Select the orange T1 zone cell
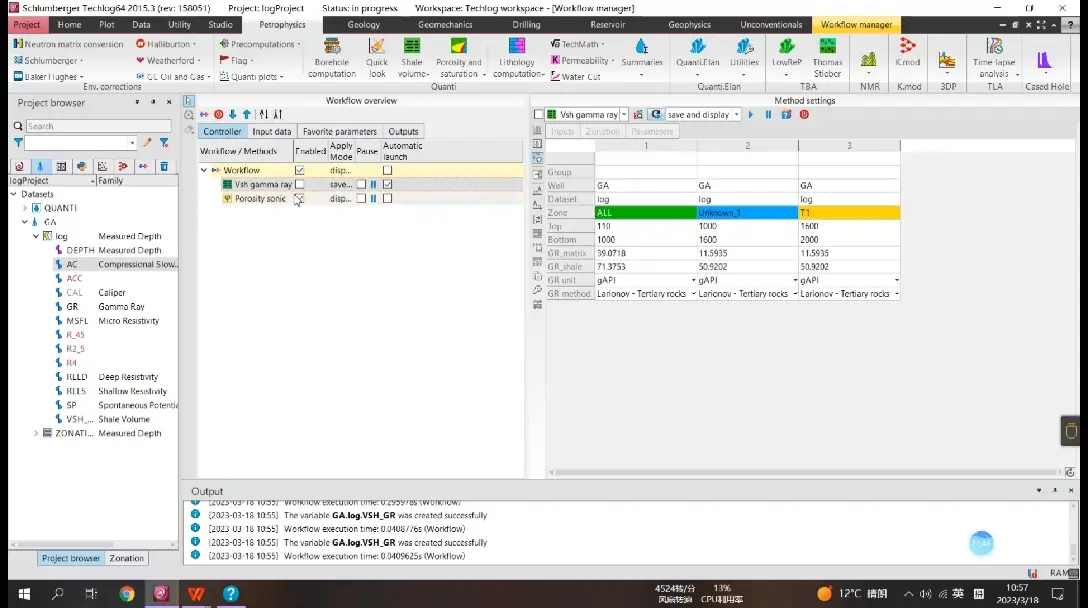 pyautogui.click(x=849, y=212)
